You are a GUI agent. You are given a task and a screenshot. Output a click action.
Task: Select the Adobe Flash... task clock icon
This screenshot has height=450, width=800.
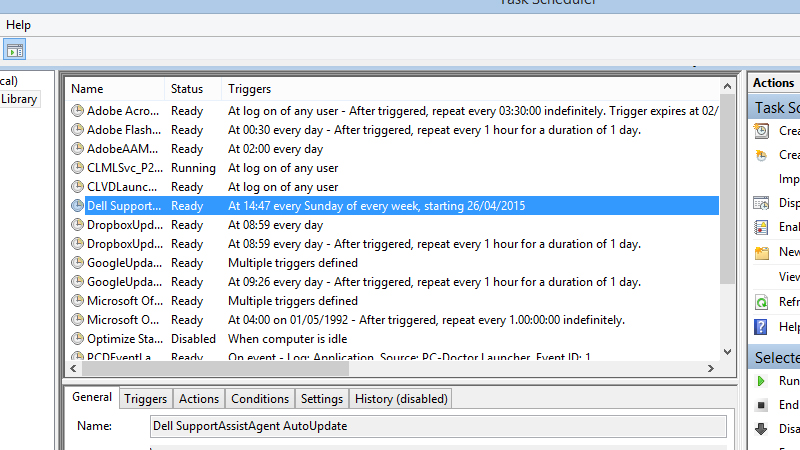click(x=77, y=130)
